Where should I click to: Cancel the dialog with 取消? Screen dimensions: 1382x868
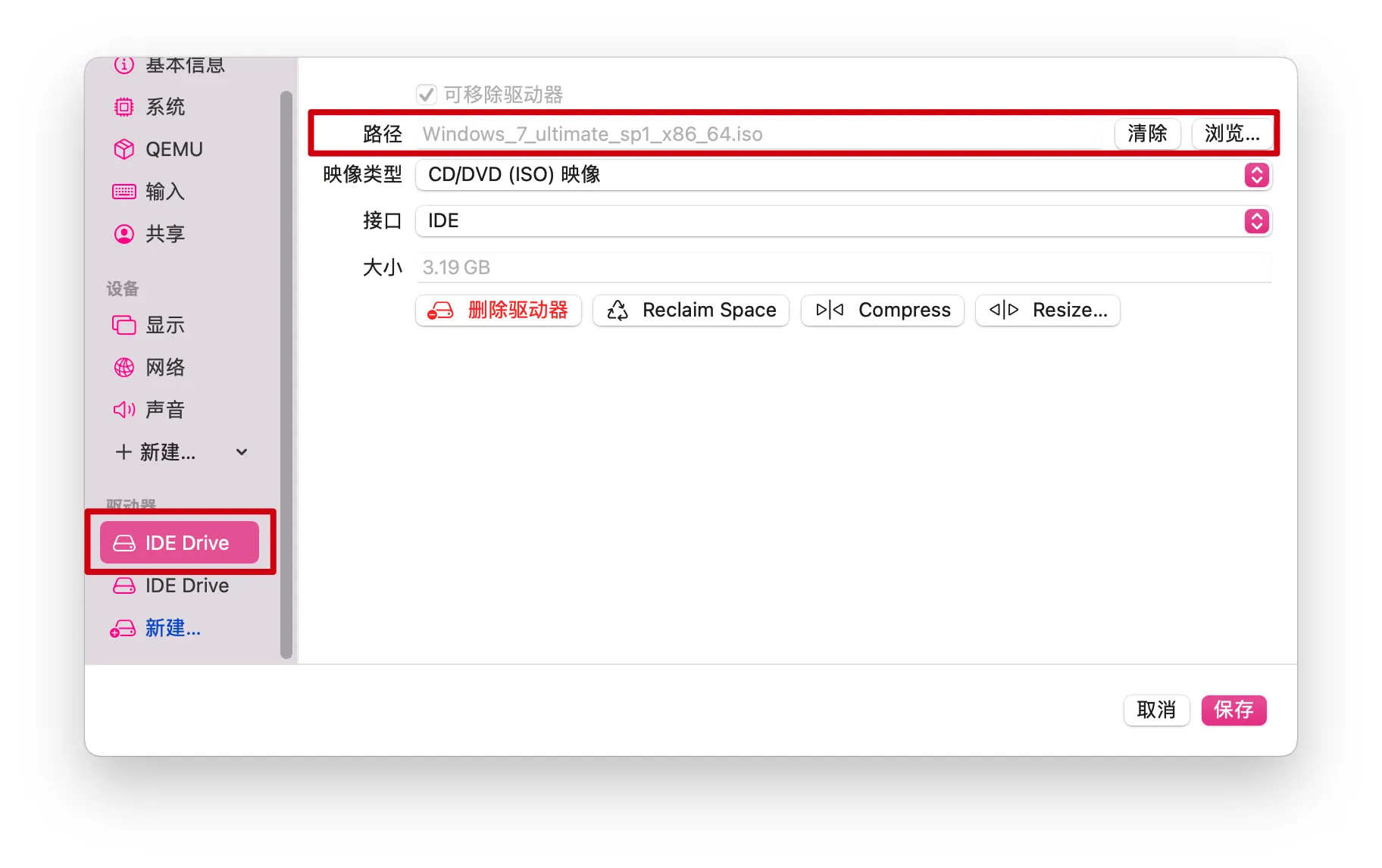point(1156,710)
